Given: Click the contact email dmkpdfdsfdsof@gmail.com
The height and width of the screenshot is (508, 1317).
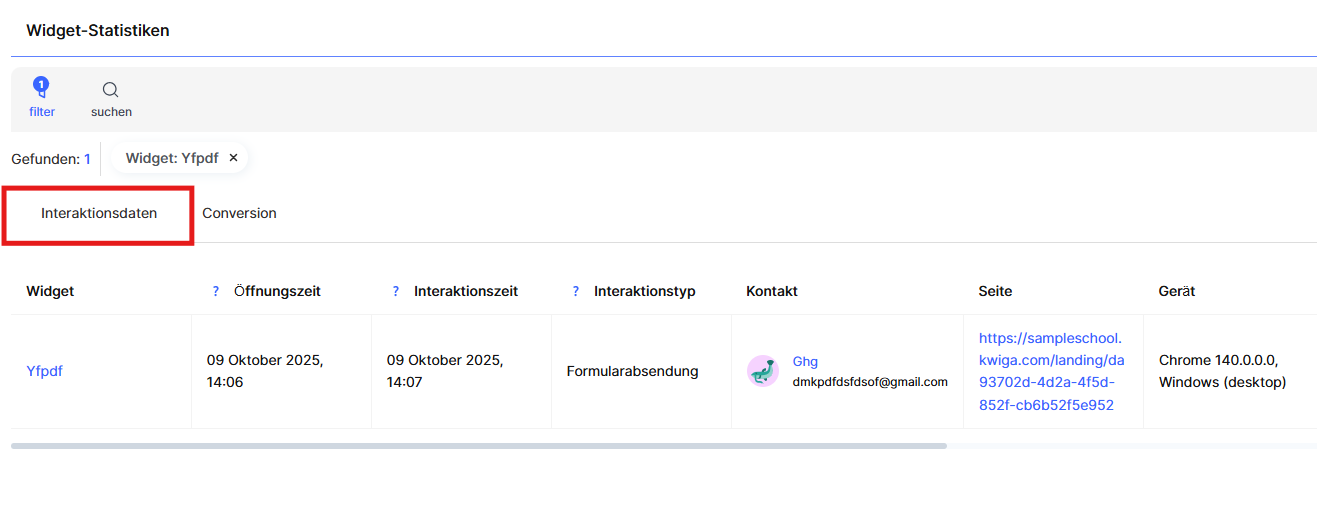Looking at the screenshot, I should click(869, 382).
